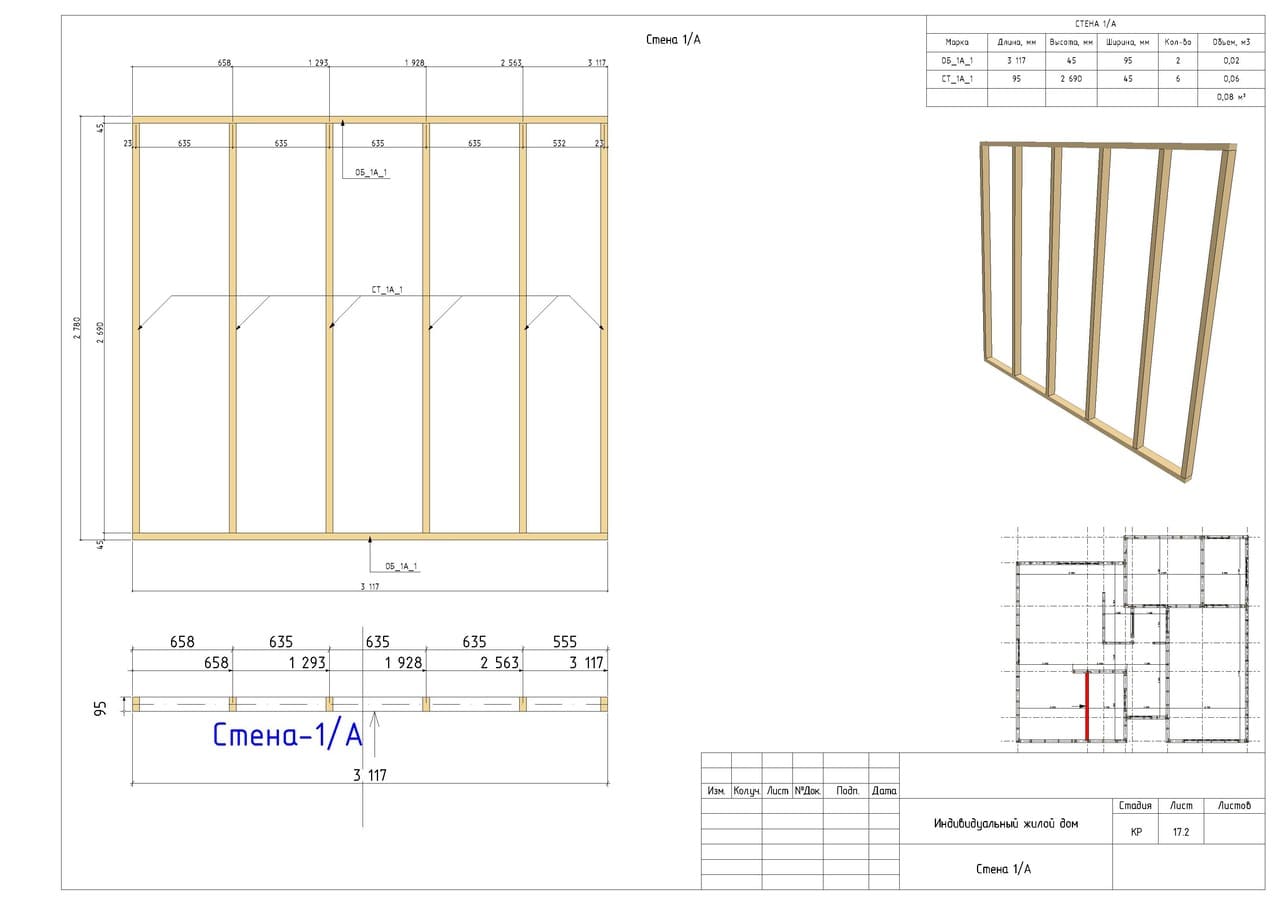Viewport: 1280px width, 905px height.
Task: Click the КР stage value
Action: click(x=1136, y=830)
